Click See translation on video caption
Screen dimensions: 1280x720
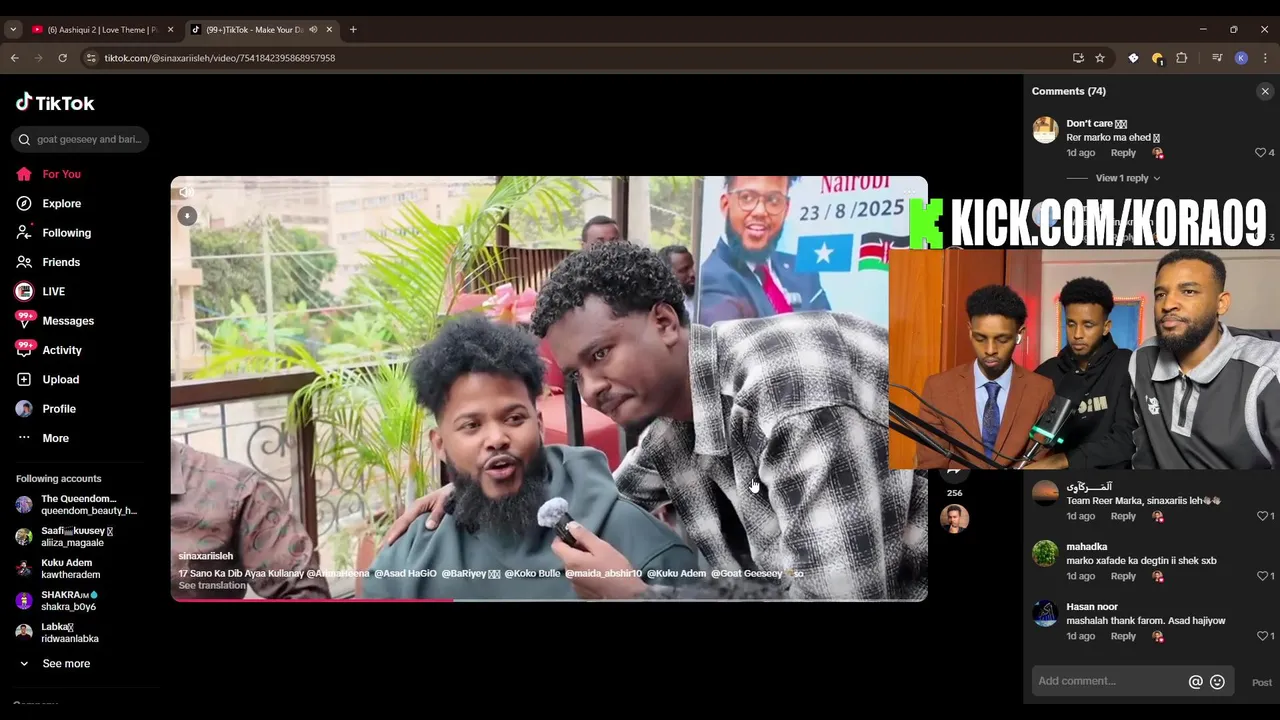[212, 586]
